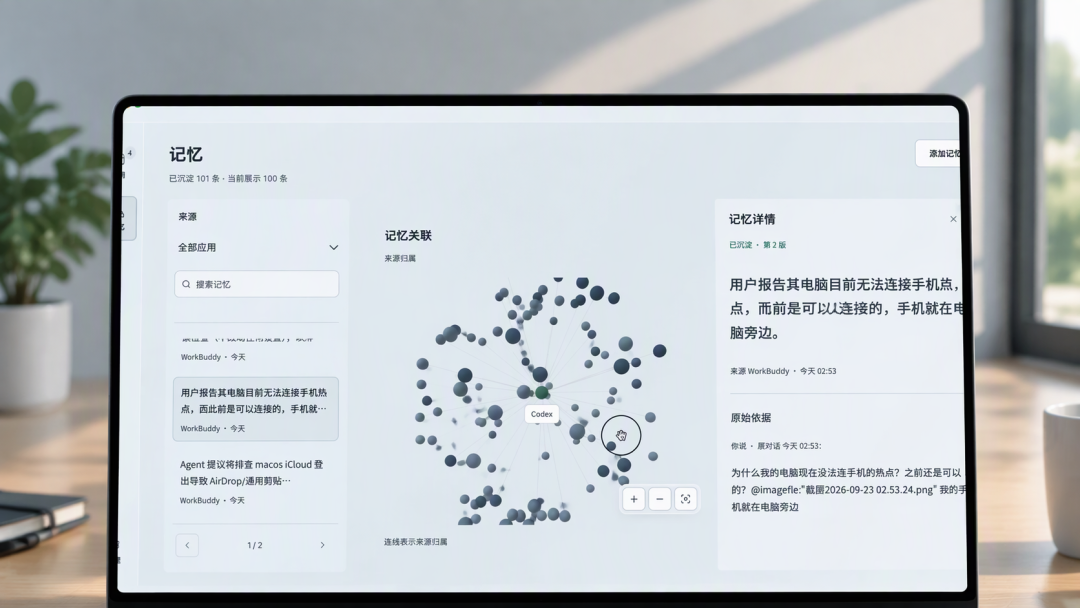This screenshot has height=608, width=1080.
Task: Click the search magnifier icon
Action: point(186,284)
